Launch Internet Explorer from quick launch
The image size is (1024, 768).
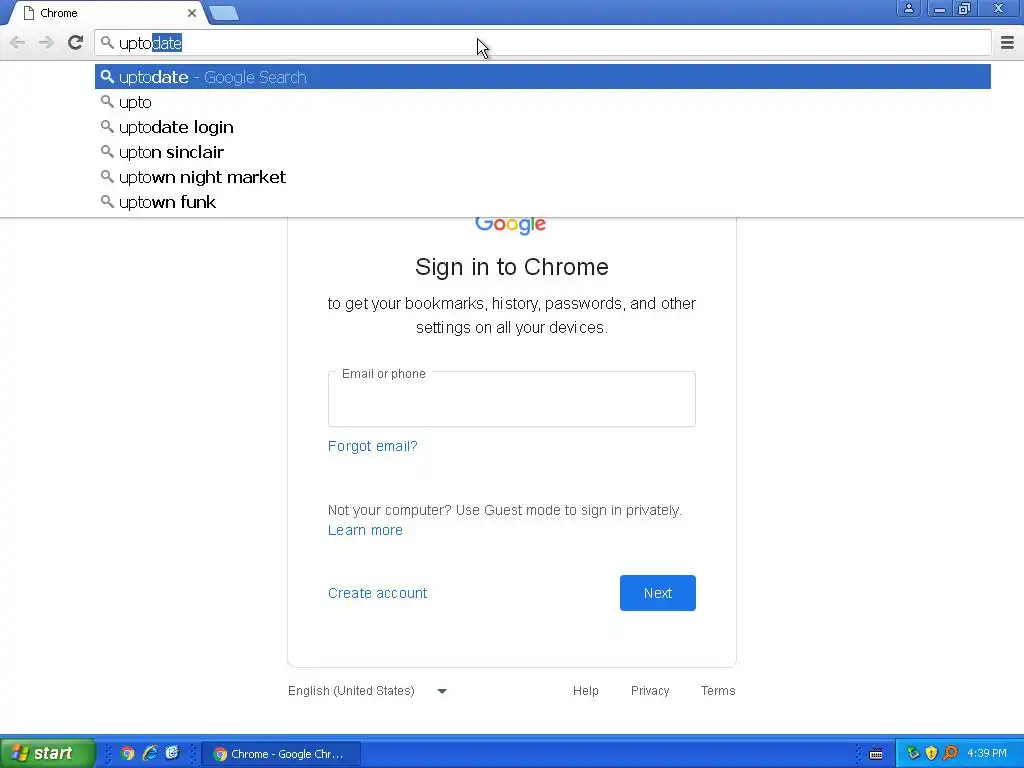point(150,754)
